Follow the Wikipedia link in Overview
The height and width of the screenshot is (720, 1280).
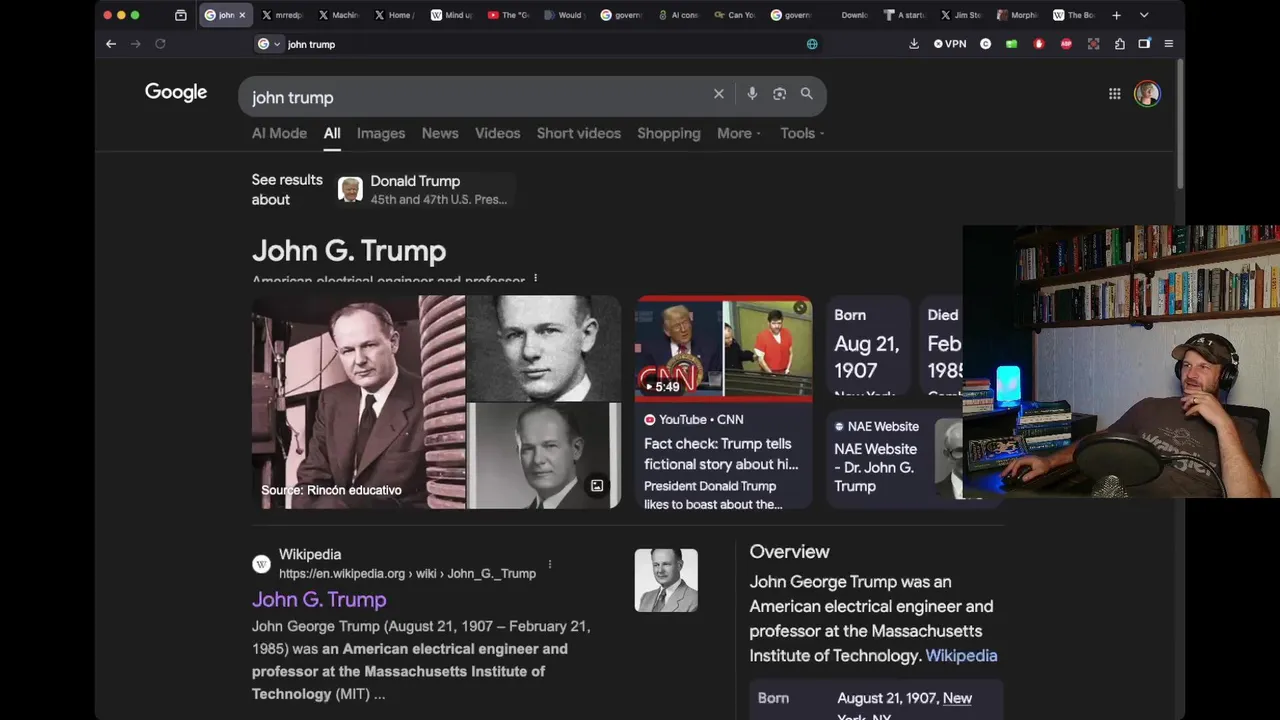tap(961, 656)
